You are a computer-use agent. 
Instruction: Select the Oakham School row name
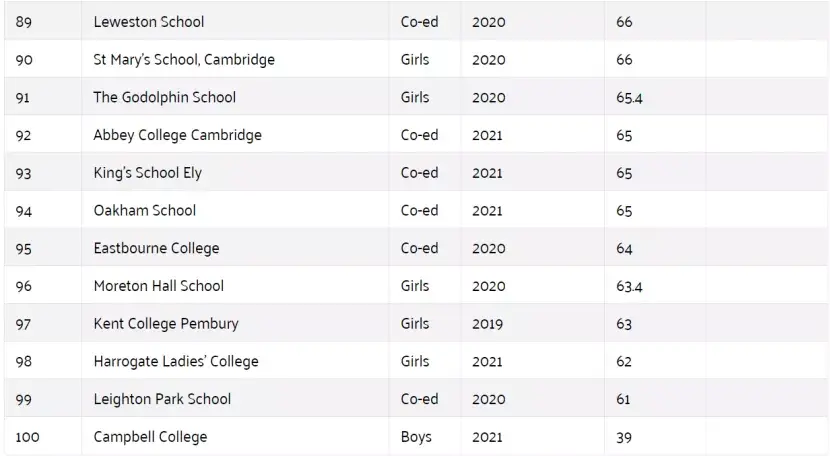click(x=144, y=210)
